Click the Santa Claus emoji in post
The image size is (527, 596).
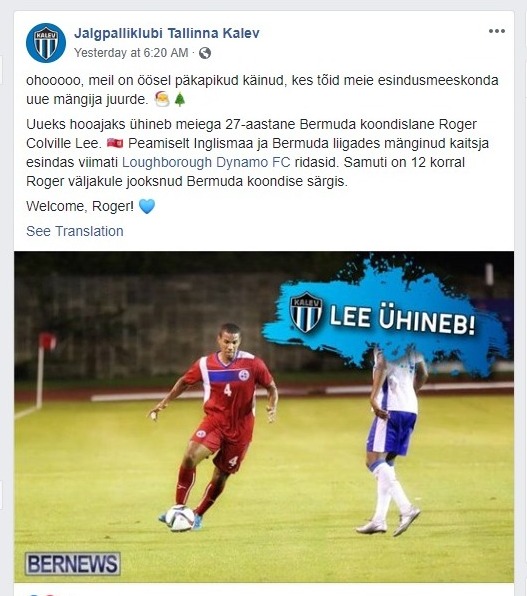(x=162, y=100)
